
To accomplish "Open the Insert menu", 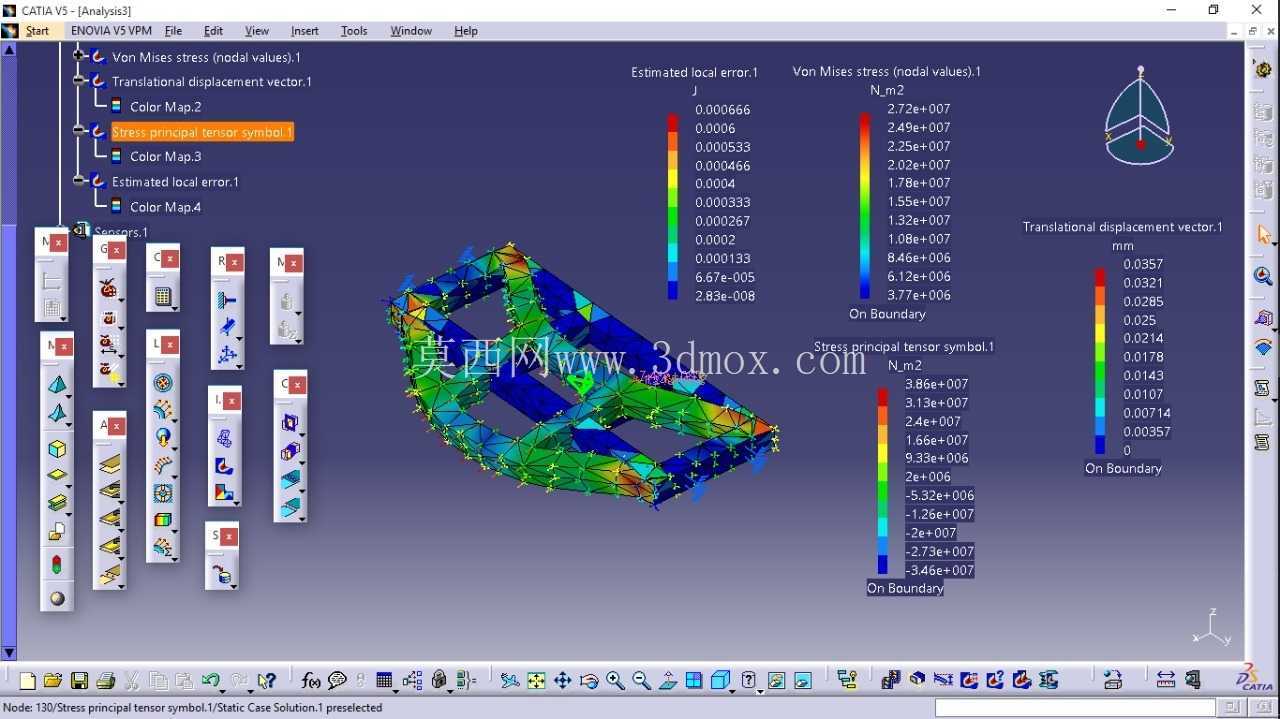I will (305, 31).
